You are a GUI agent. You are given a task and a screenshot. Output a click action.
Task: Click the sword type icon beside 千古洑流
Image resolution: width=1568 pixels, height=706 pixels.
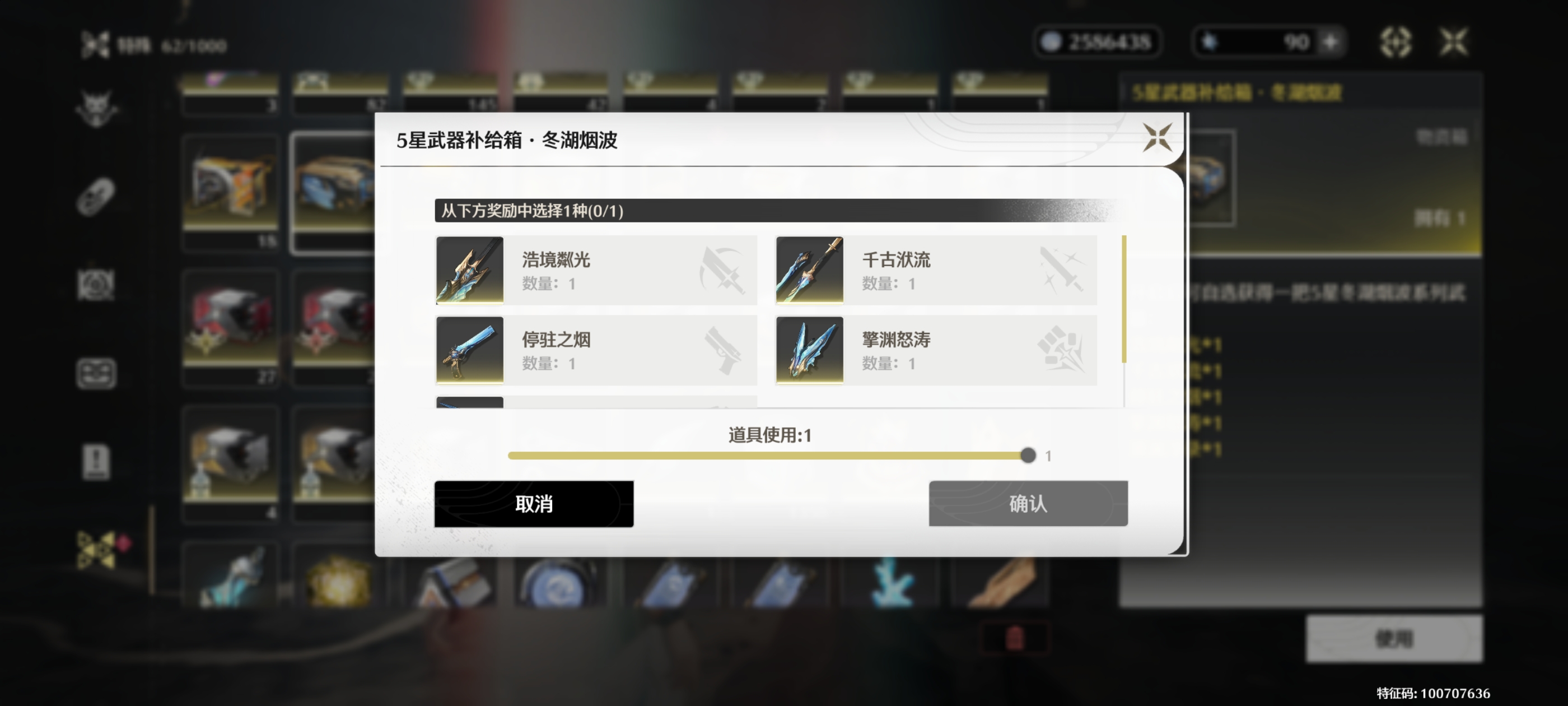(x=1062, y=271)
